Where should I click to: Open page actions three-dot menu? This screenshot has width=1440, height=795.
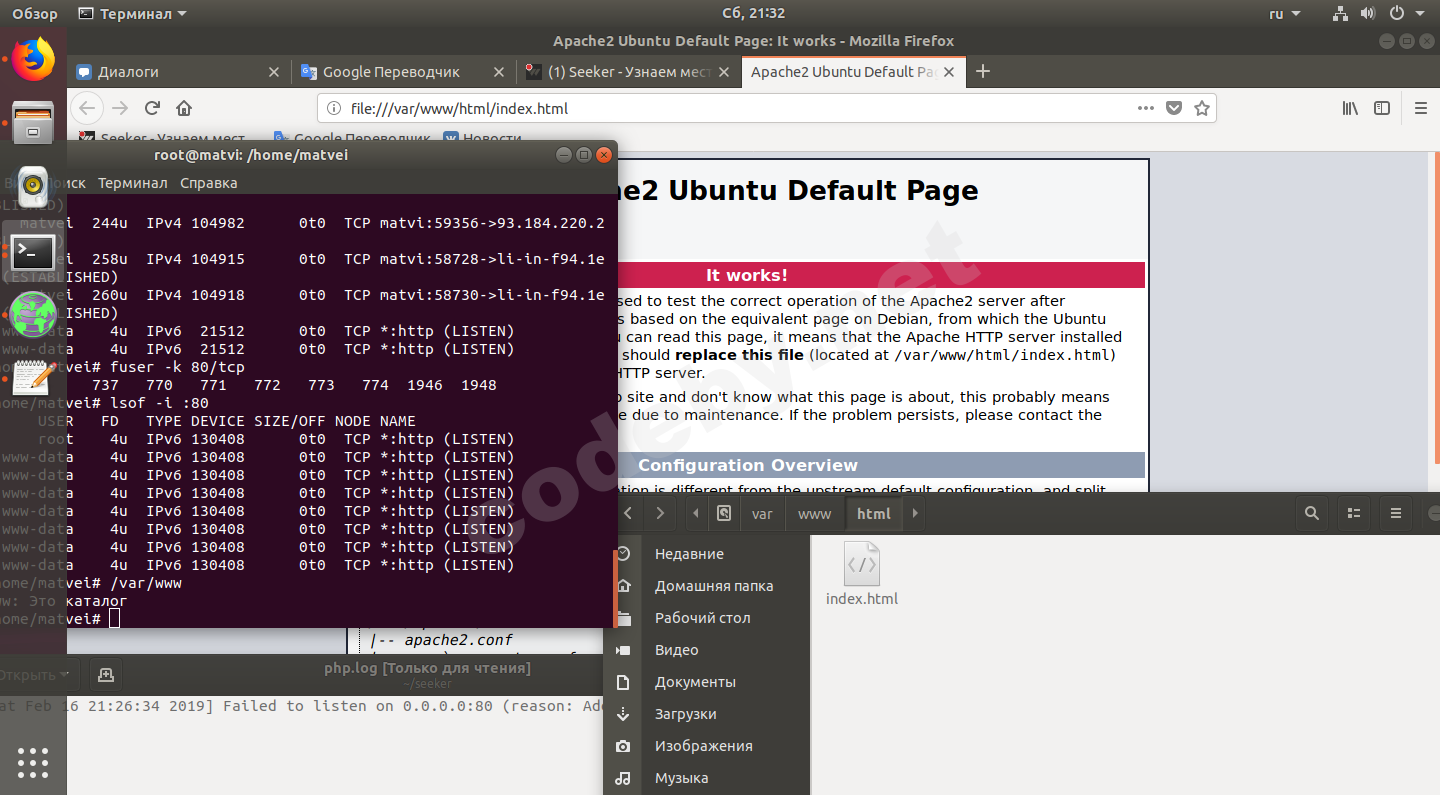coord(1145,108)
